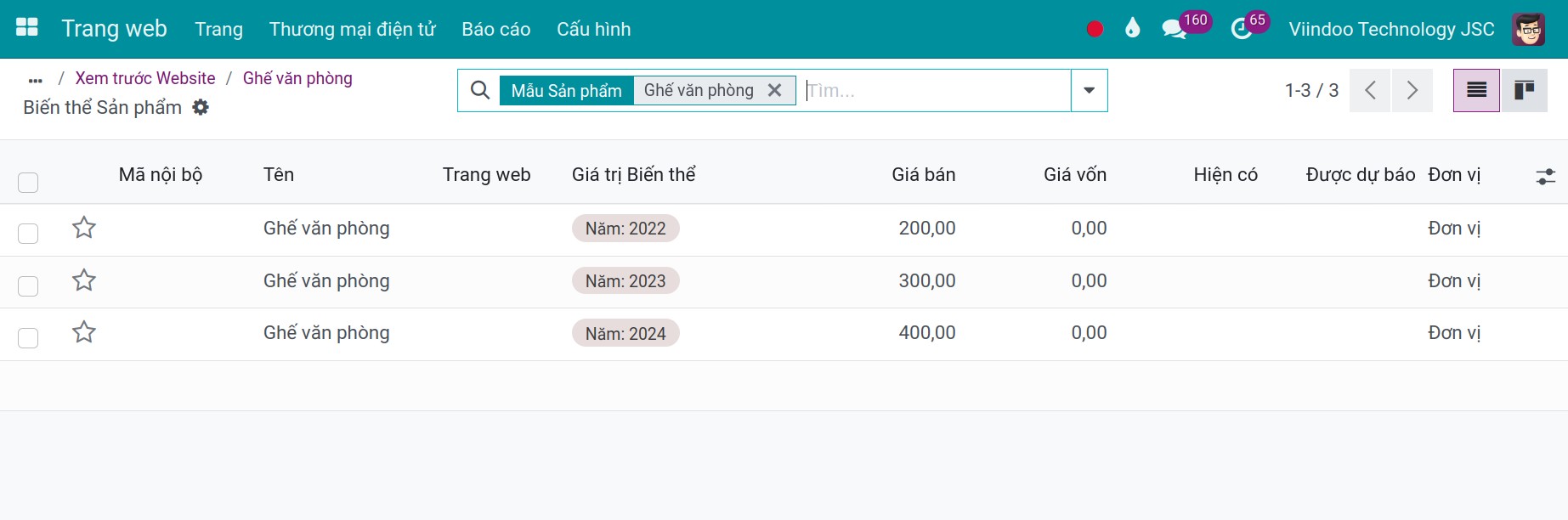
Task: Go to Xem trước Website breadcrumb
Action: coord(145,78)
